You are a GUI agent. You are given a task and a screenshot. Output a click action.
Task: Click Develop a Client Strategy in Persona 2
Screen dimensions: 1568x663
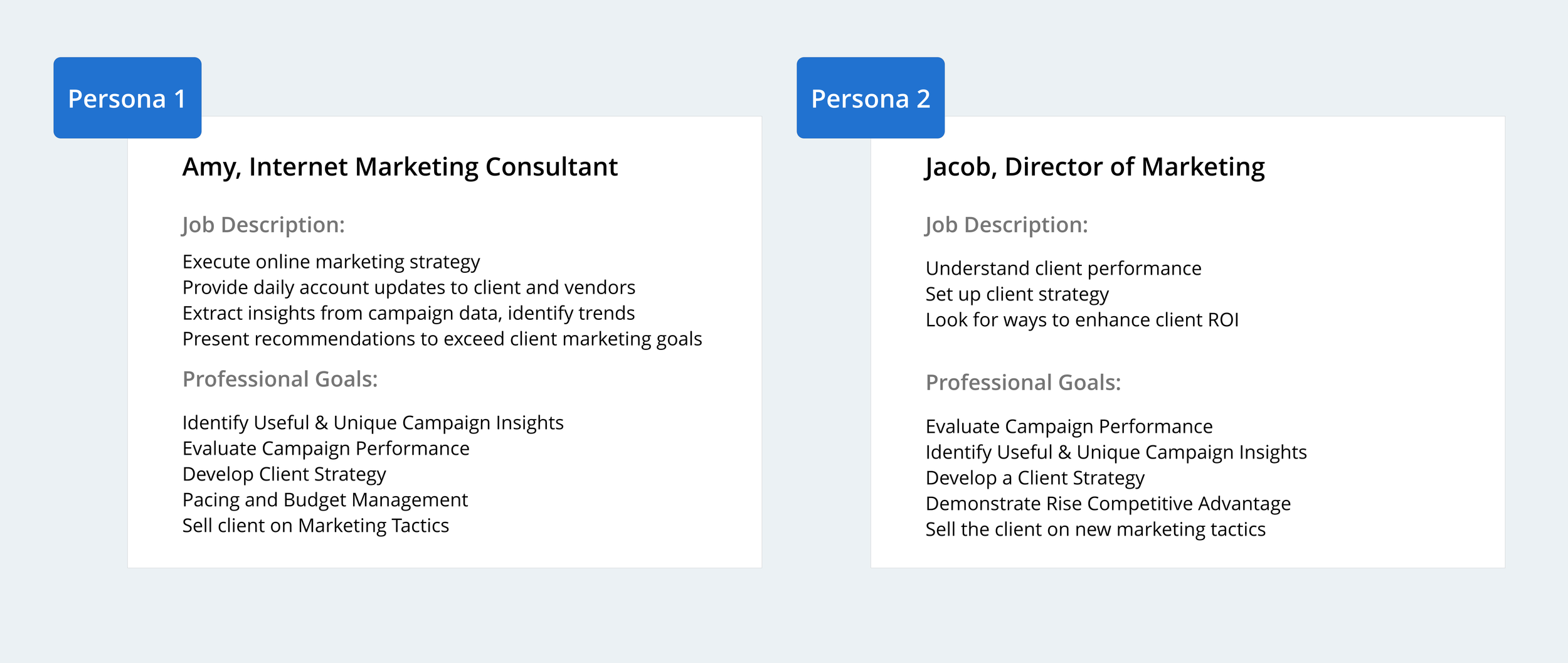(x=1036, y=479)
